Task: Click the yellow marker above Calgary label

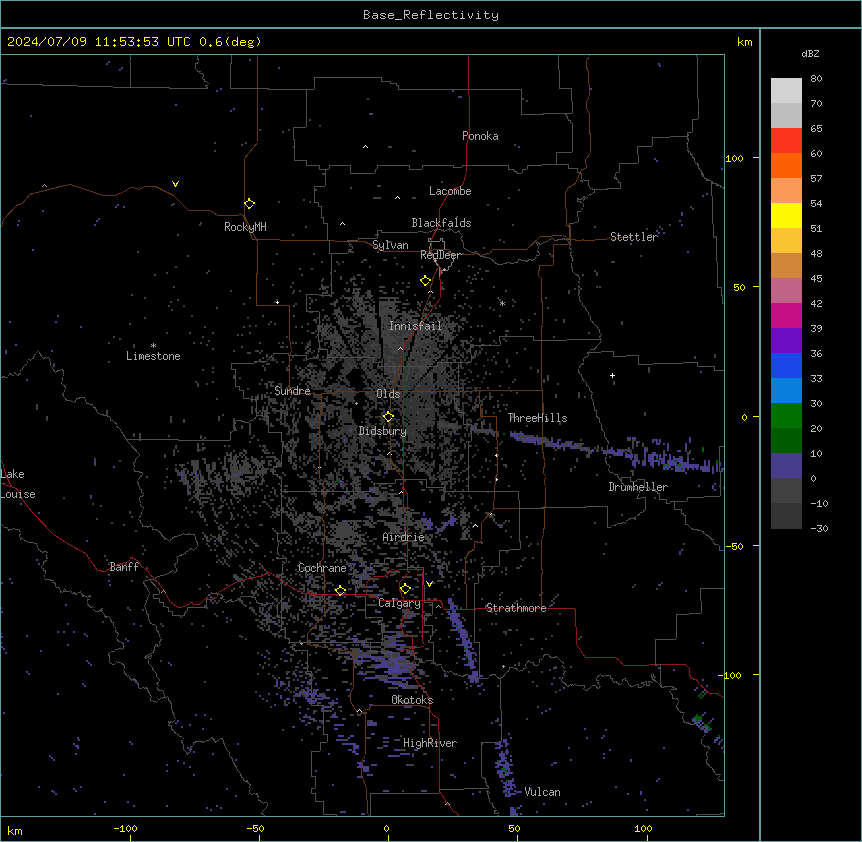Action: click(x=405, y=589)
